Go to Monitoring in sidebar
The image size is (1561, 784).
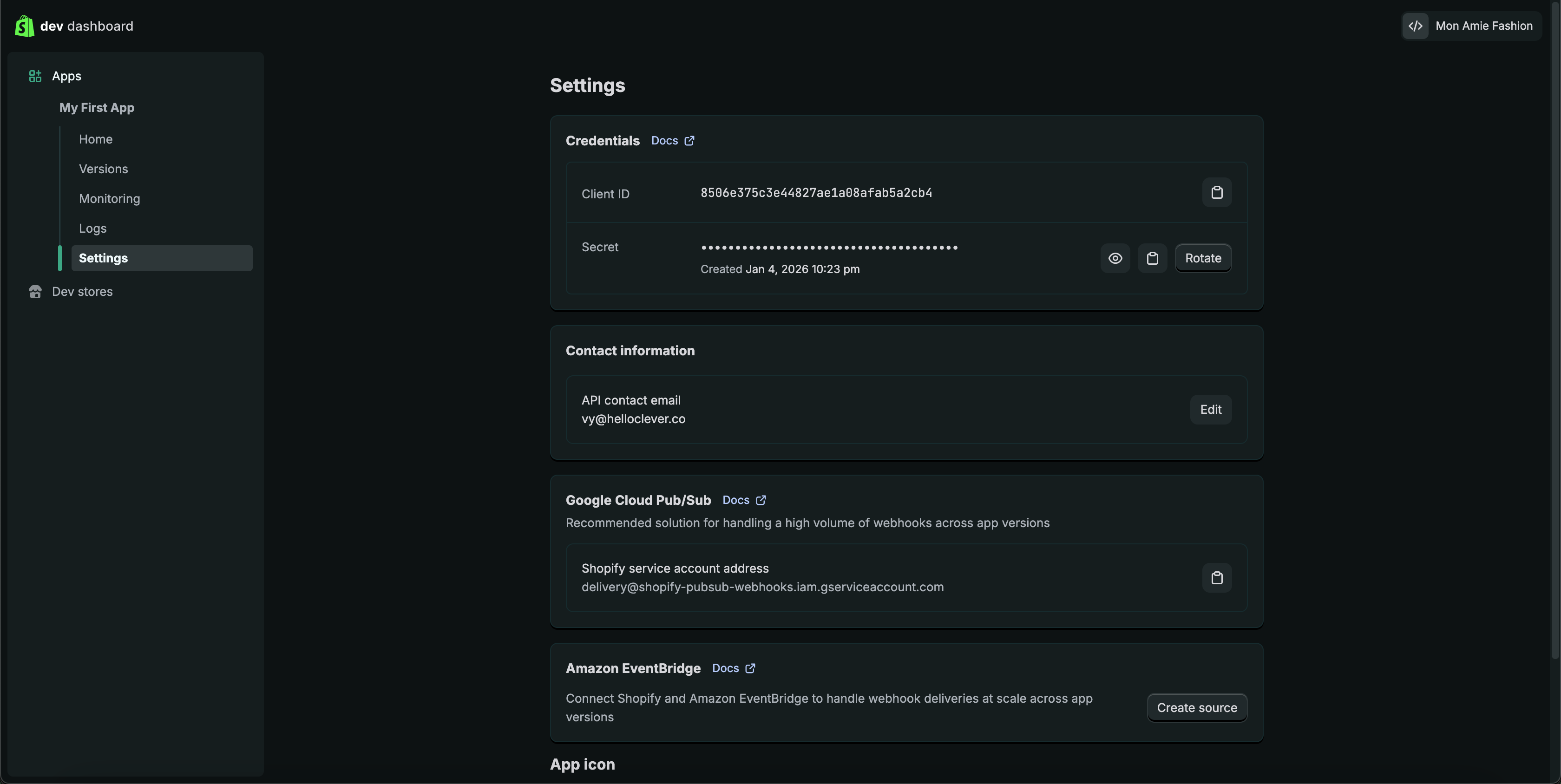[110, 199]
